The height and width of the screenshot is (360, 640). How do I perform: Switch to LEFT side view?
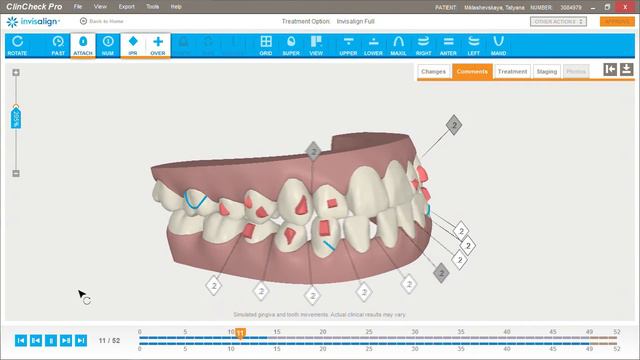(x=473, y=45)
